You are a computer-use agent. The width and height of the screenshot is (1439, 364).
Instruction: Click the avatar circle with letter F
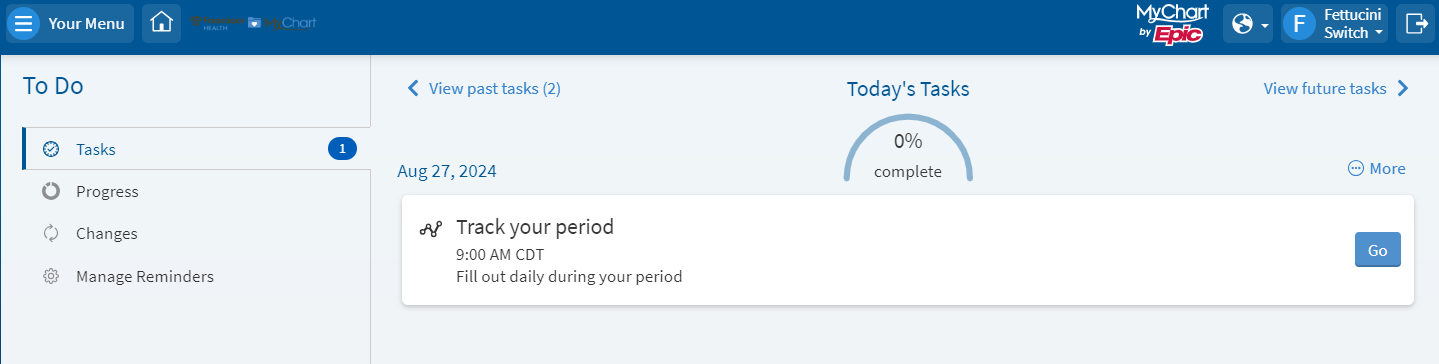click(x=1299, y=23)
